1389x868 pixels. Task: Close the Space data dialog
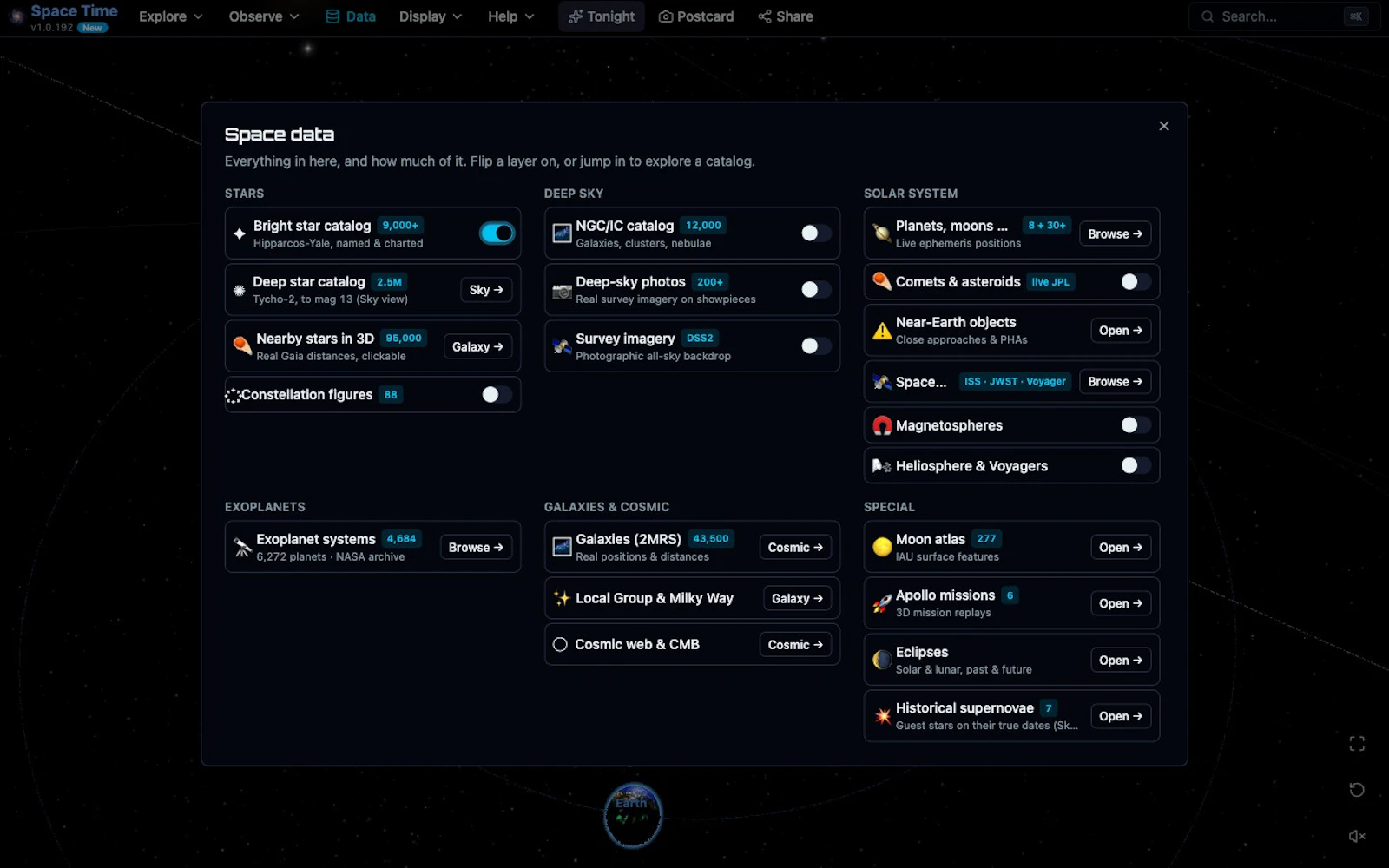[x=1164, y=126]
